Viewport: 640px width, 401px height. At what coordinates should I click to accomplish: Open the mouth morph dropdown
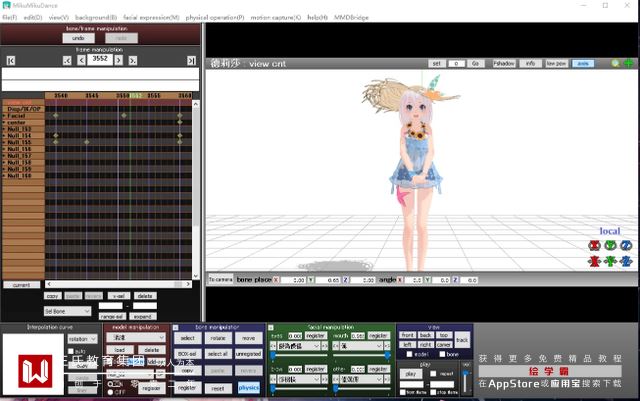[362, 346]
